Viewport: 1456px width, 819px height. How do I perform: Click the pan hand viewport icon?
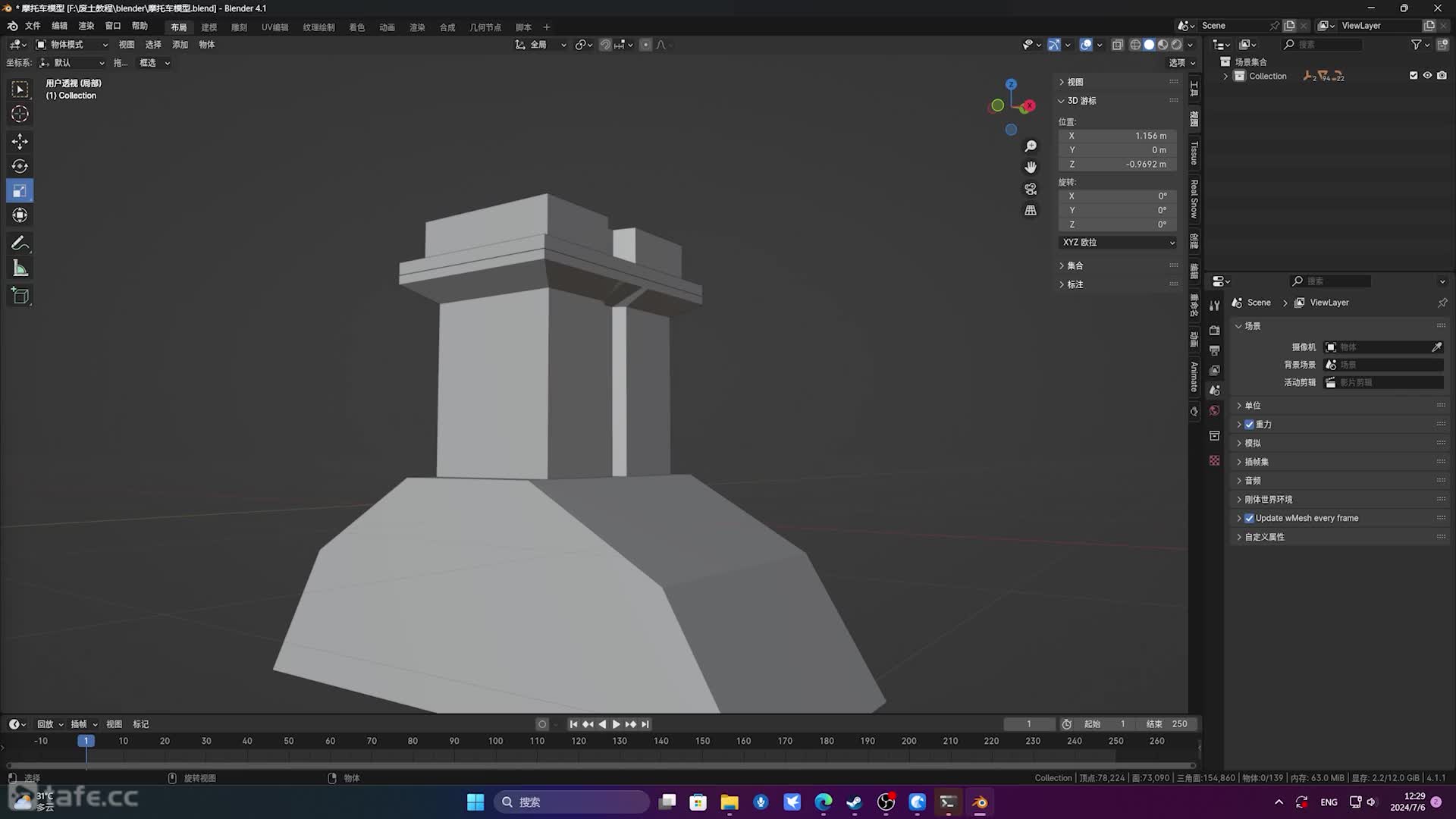tap(1031, 167)
